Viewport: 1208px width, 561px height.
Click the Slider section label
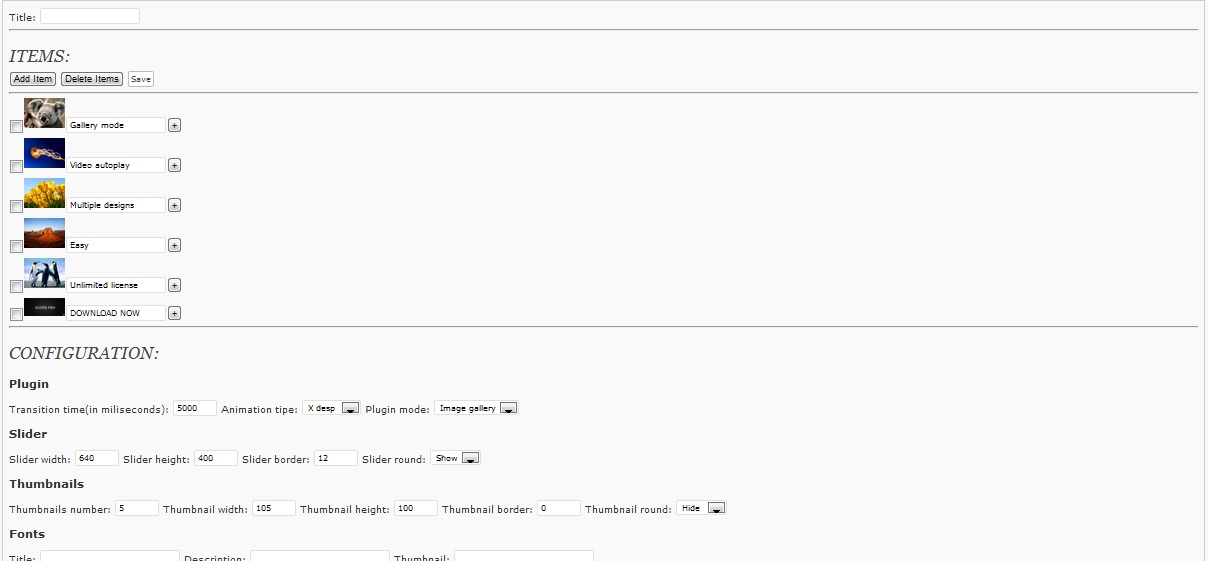coord(28,434)
